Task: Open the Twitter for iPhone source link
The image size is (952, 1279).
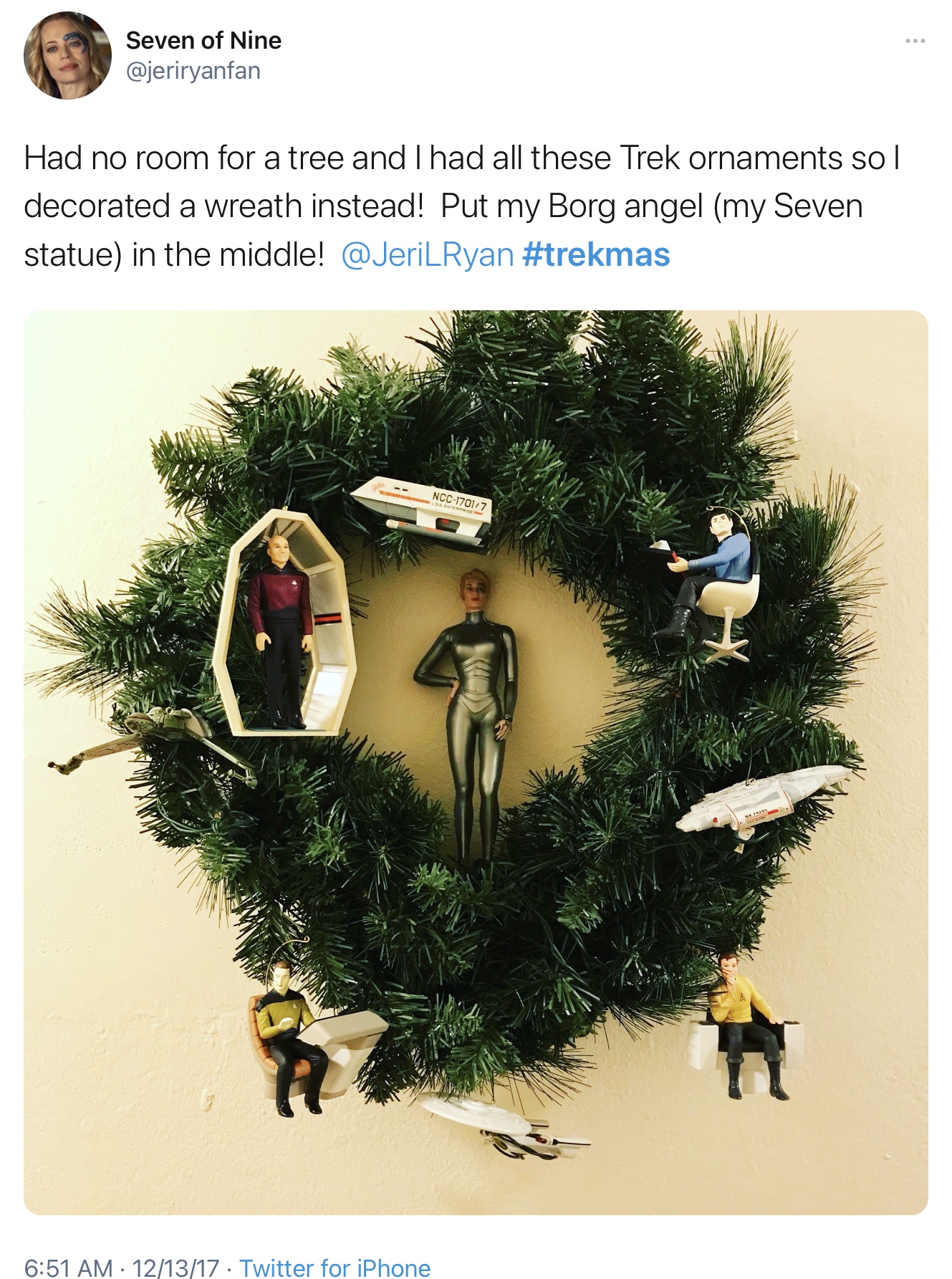Action: coord(335,1267)
